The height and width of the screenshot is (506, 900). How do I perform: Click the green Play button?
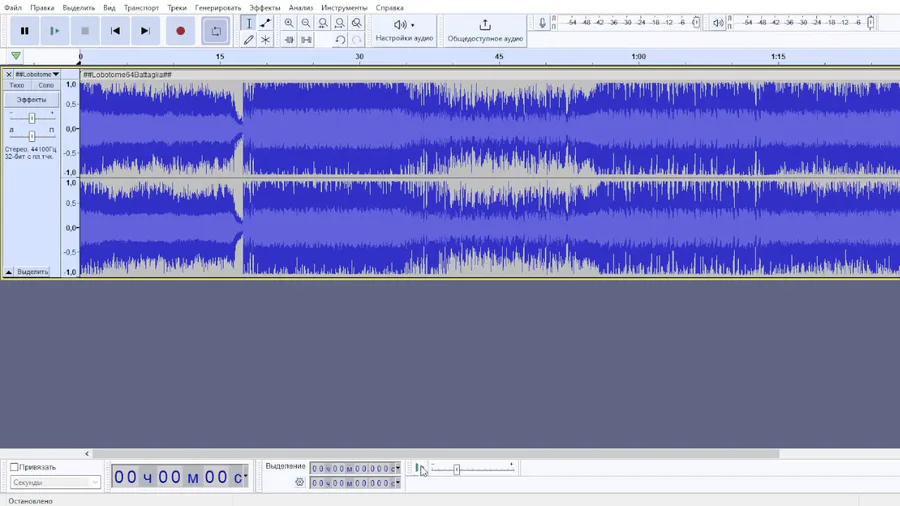tap(55, 31)
